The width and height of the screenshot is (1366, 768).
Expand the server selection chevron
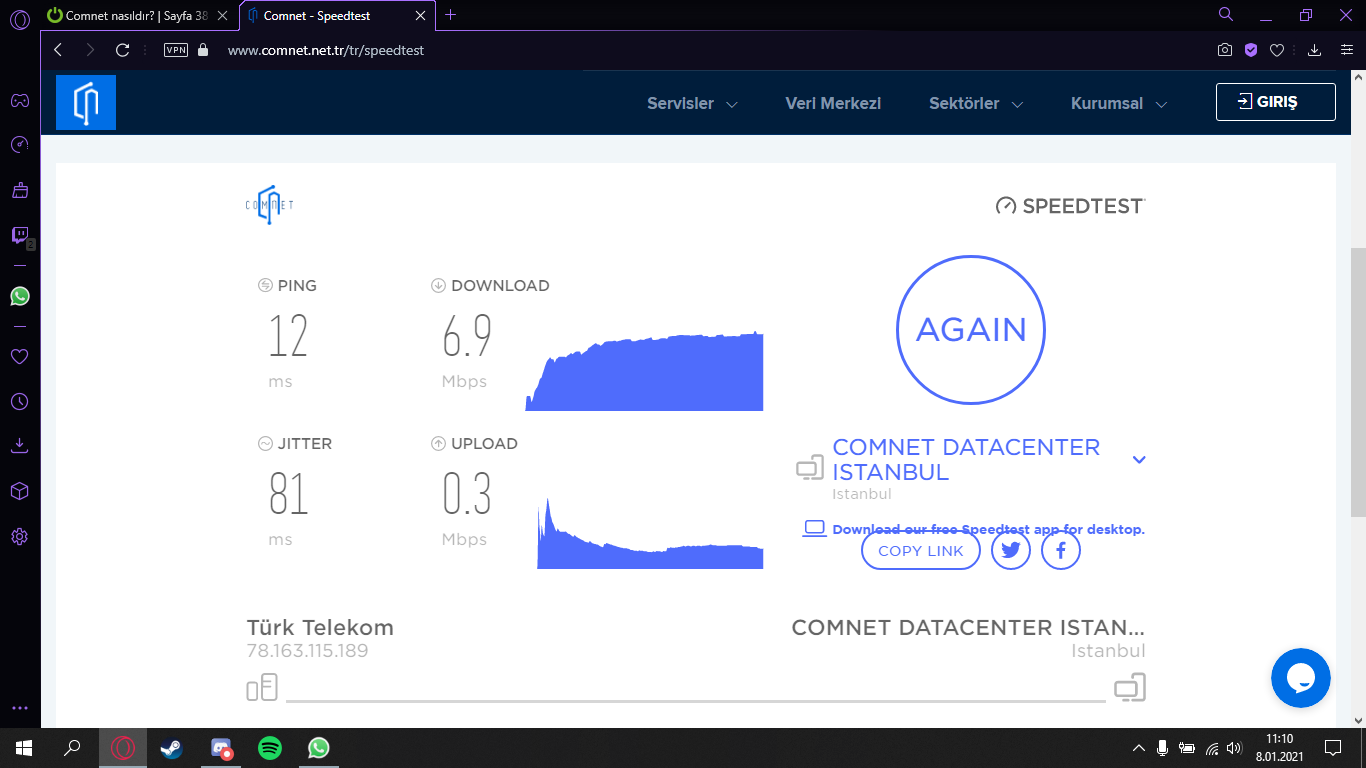[x=1139, y=460]
